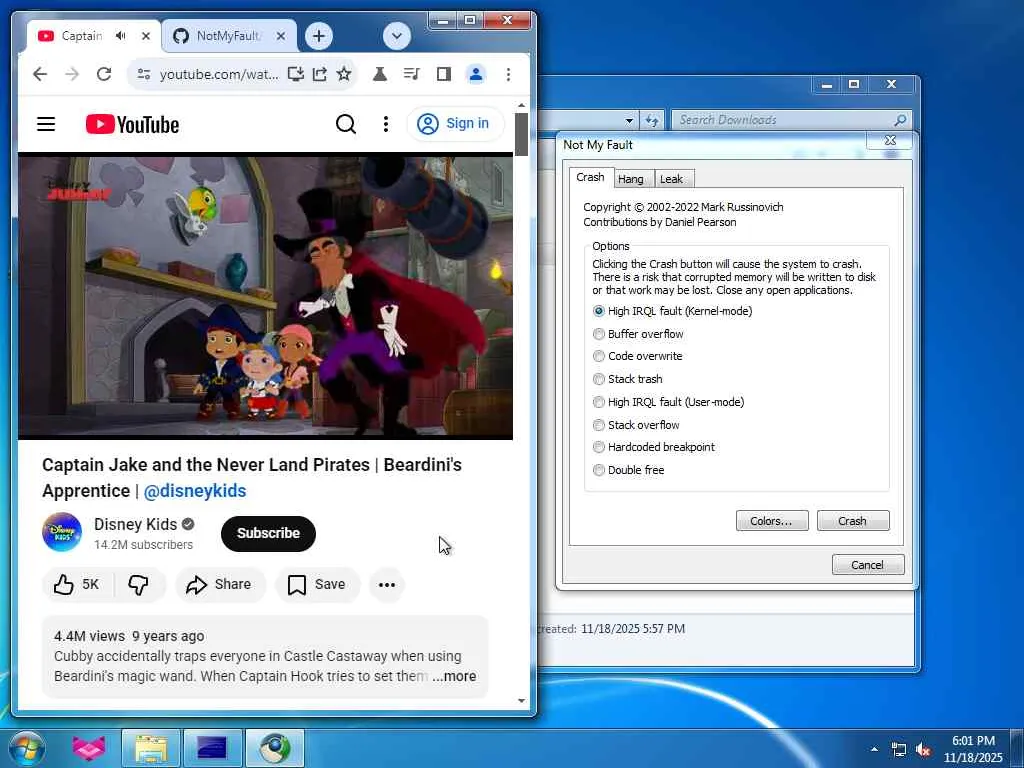
Task: Click the muted volume tray icon
Action: click(923, 750)
